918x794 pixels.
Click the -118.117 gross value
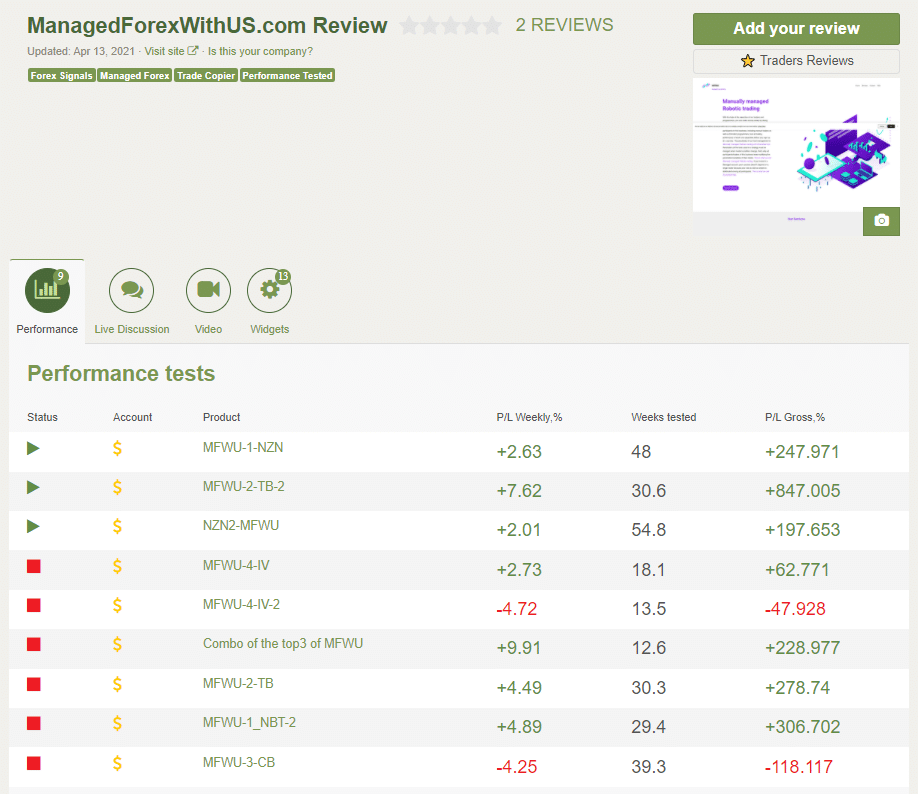pyautogui.click(x=799, y=766)
